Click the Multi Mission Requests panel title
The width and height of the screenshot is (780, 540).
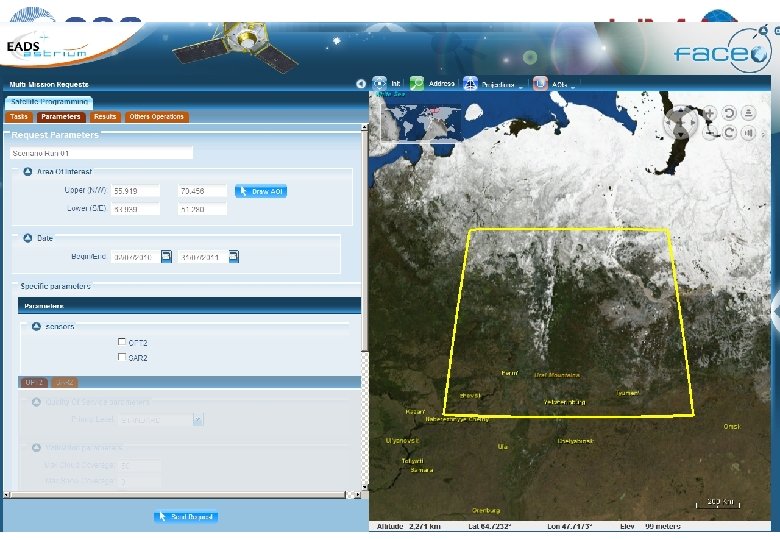click(49, 85)
